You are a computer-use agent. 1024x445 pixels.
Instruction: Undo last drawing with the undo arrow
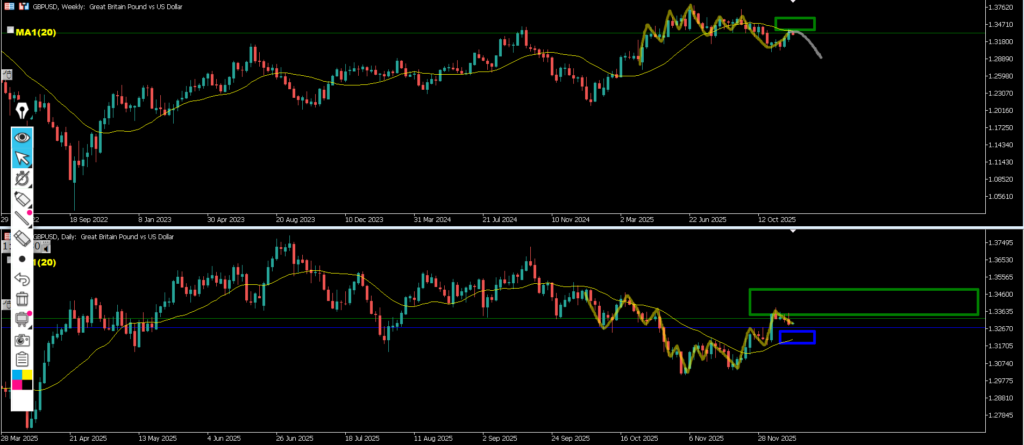pyautogui.click(x=21, y=279)
